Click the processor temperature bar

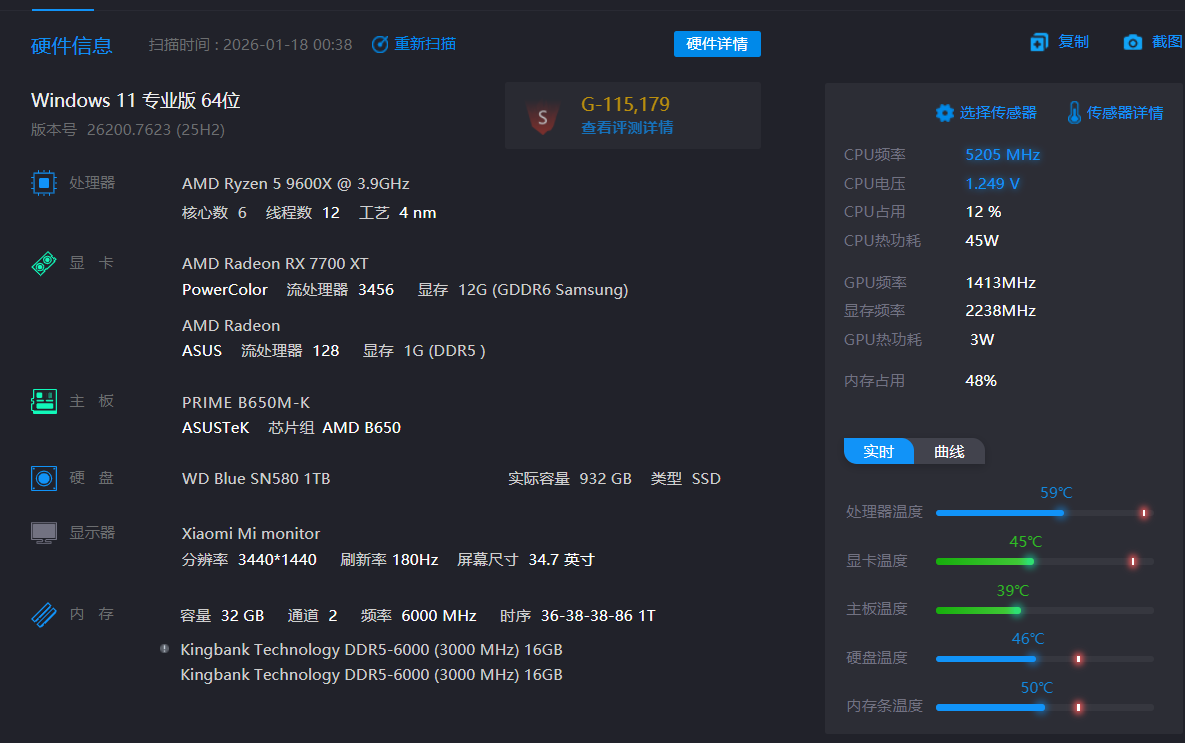pyautogui.click(x=1000, y=513)
